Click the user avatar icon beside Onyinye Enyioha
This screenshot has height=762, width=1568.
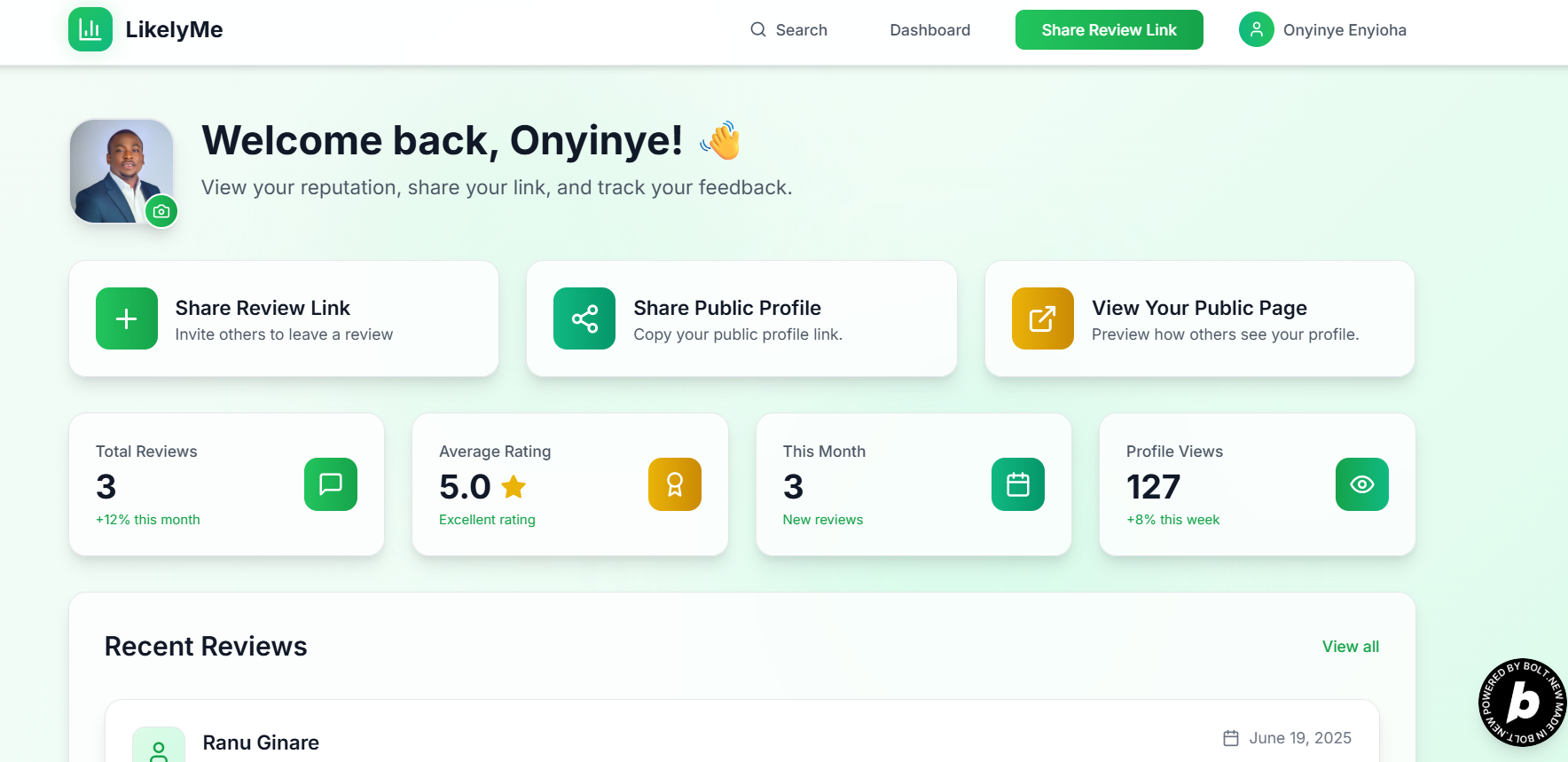point(1257,29)
